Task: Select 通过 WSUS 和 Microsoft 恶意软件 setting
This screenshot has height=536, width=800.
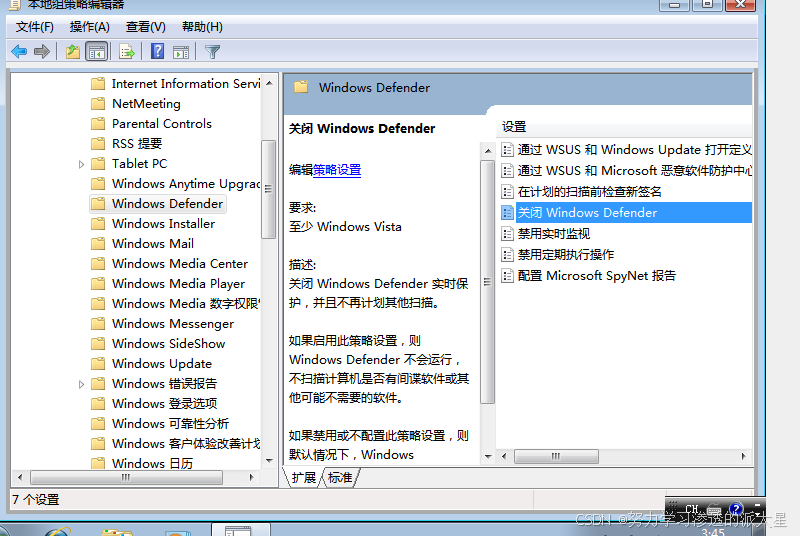Action: (634, 171)
